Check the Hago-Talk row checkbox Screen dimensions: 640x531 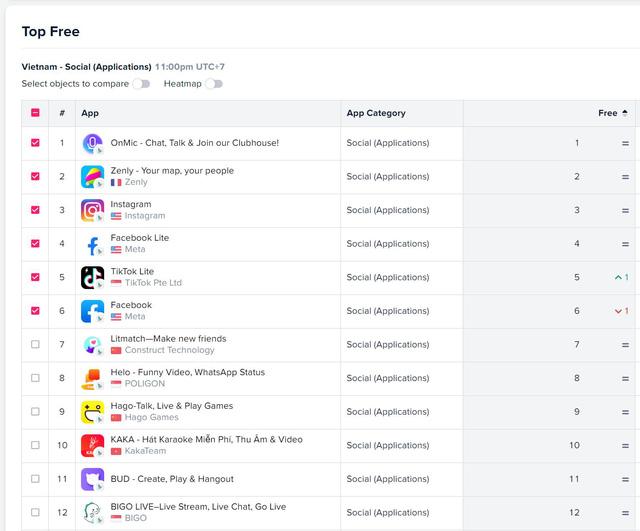click(x=36, y=412)
